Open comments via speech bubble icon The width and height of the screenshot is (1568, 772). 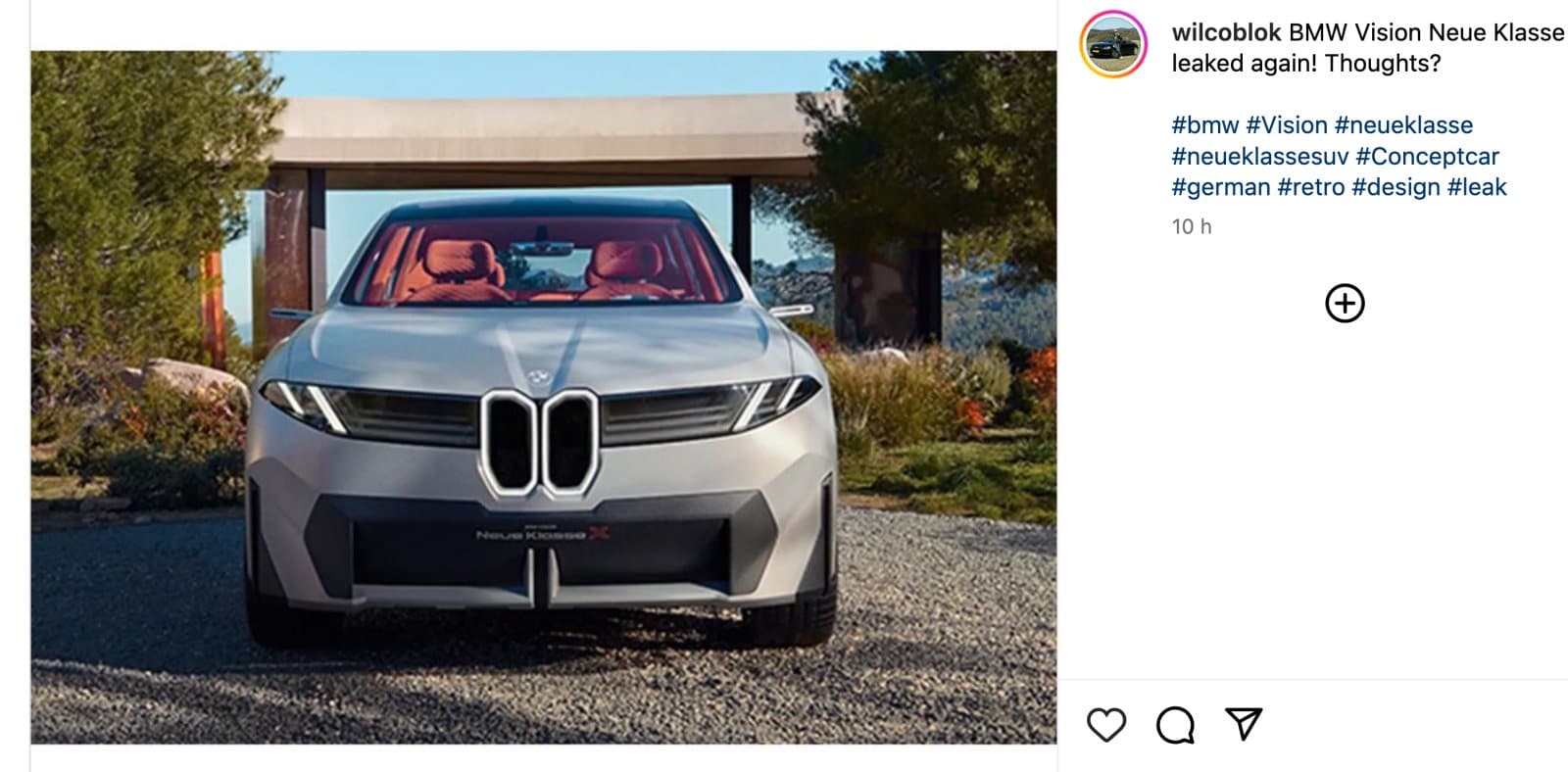pos(1175,725)
